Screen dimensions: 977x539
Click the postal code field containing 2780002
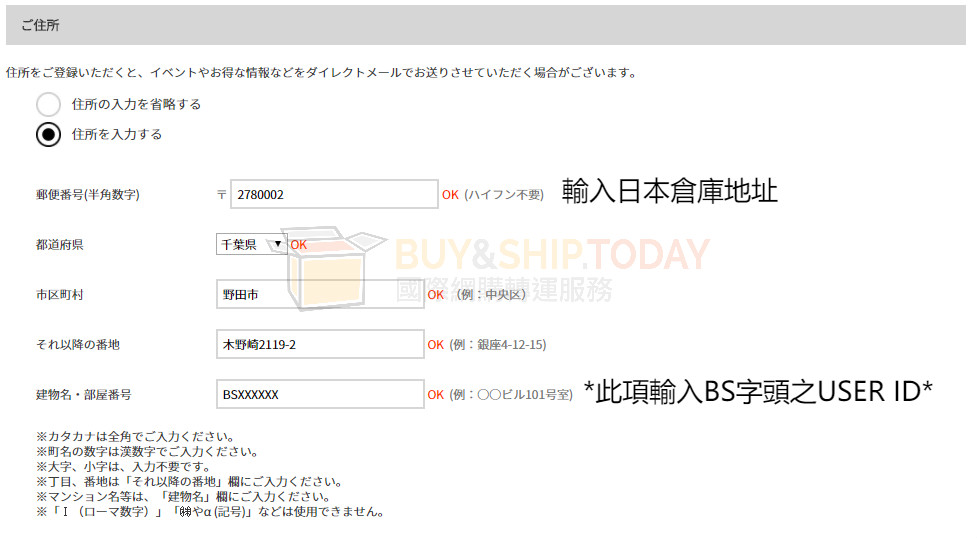334,195
